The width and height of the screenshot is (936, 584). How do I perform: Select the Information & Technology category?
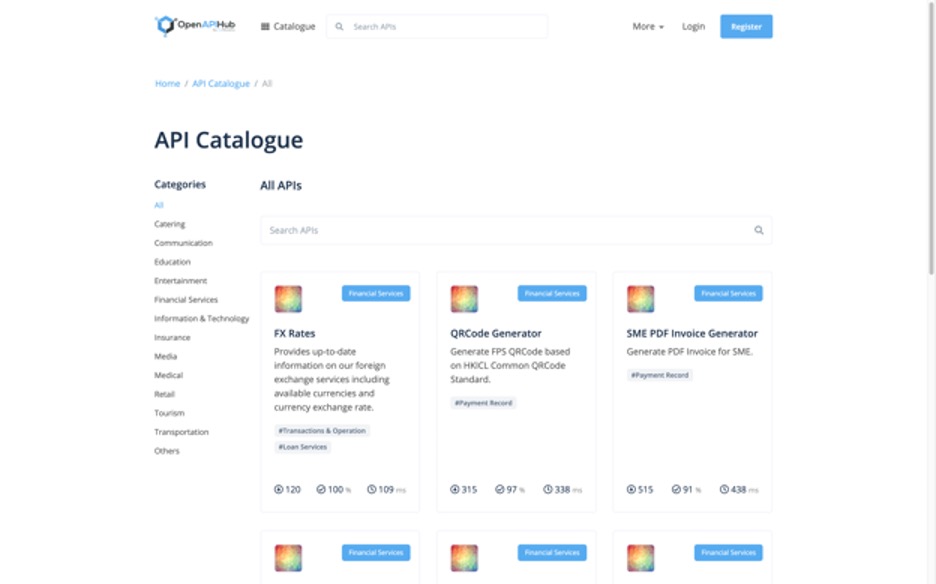coord(201,319)
